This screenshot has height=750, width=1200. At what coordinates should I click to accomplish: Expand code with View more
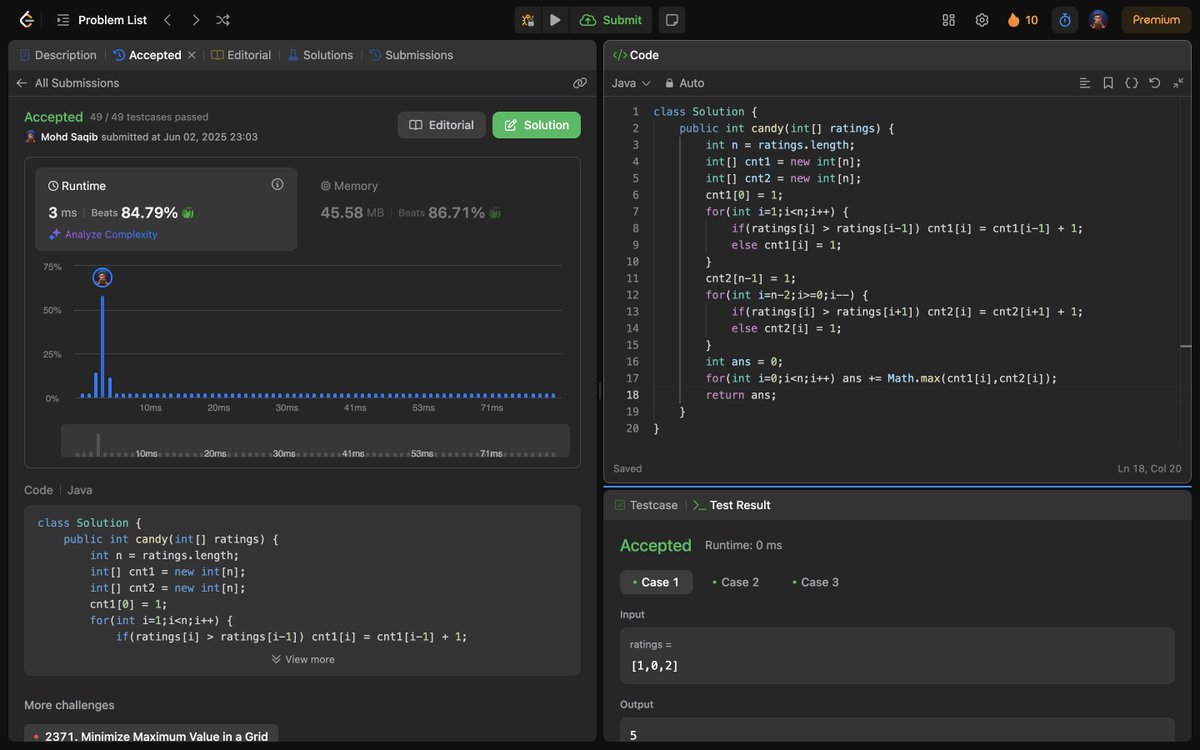tap(302, 659)
